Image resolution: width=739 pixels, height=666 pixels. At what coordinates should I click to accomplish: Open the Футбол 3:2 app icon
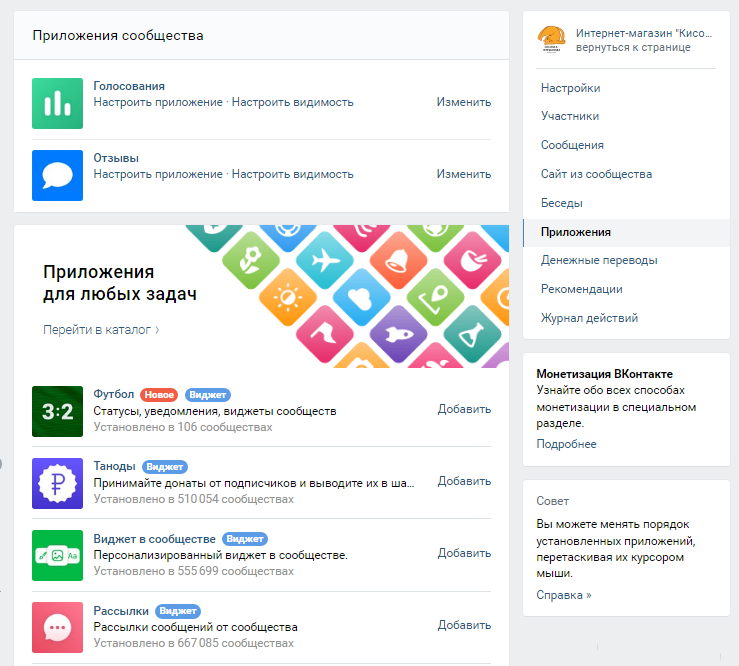(x=57, y=411)
